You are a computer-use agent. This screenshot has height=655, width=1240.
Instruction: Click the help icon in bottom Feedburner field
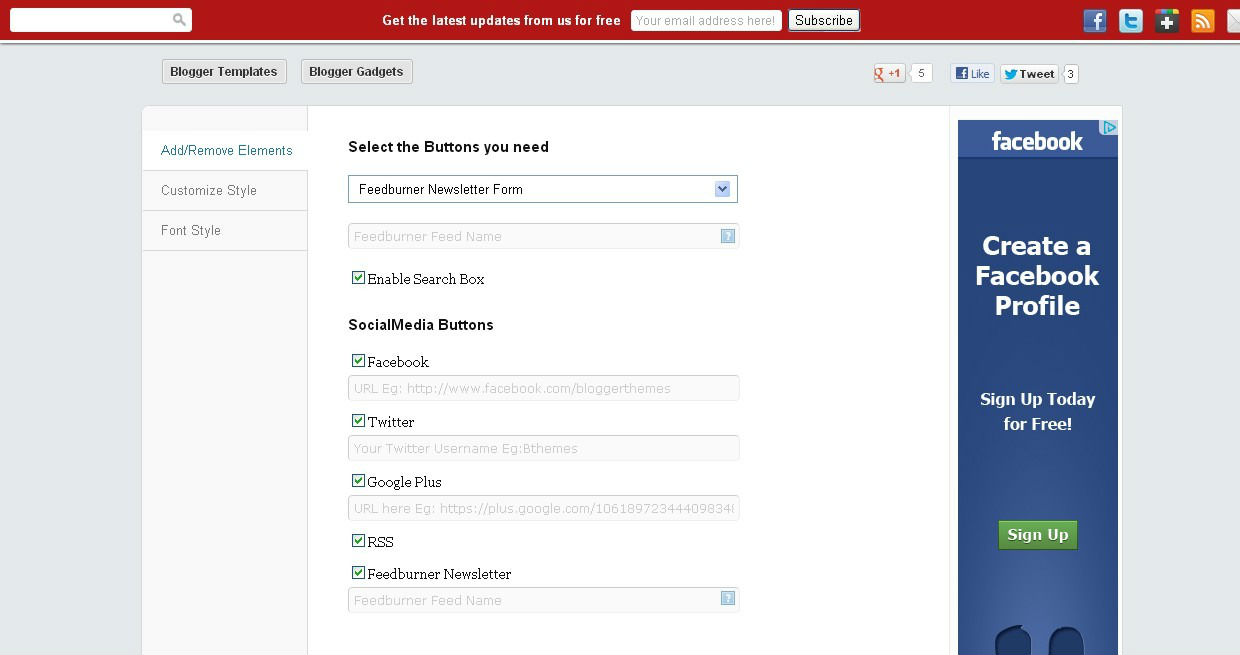[728, 598]
